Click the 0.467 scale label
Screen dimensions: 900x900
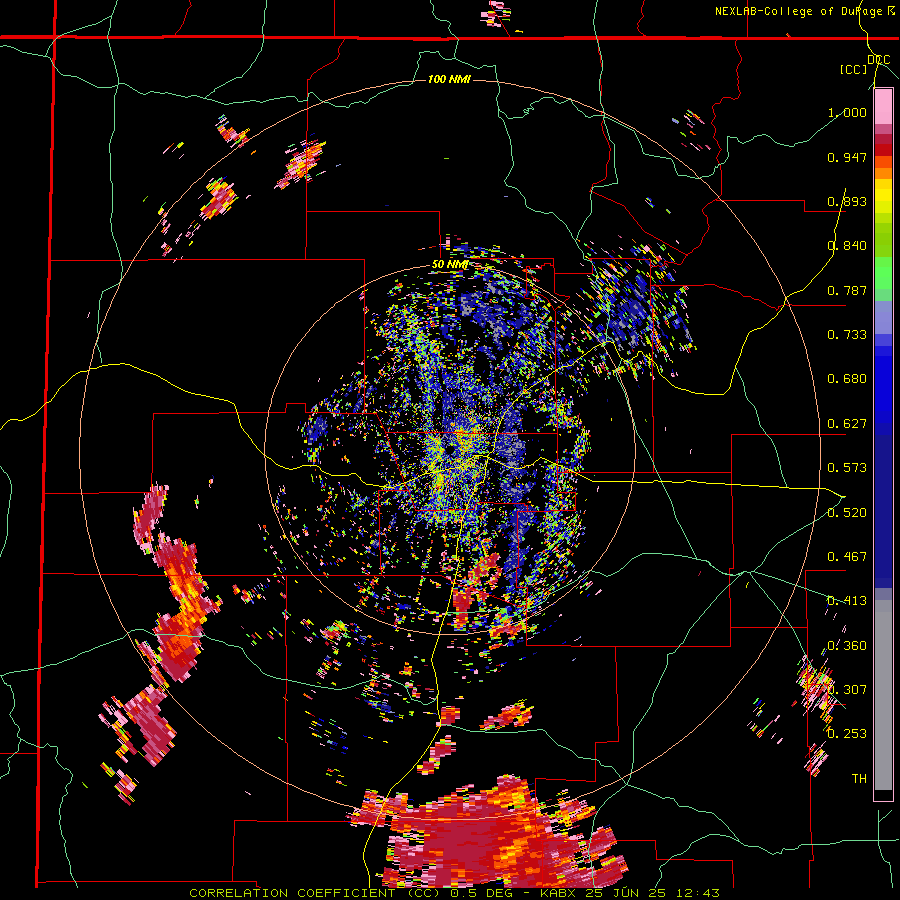(x=847, y=557)
